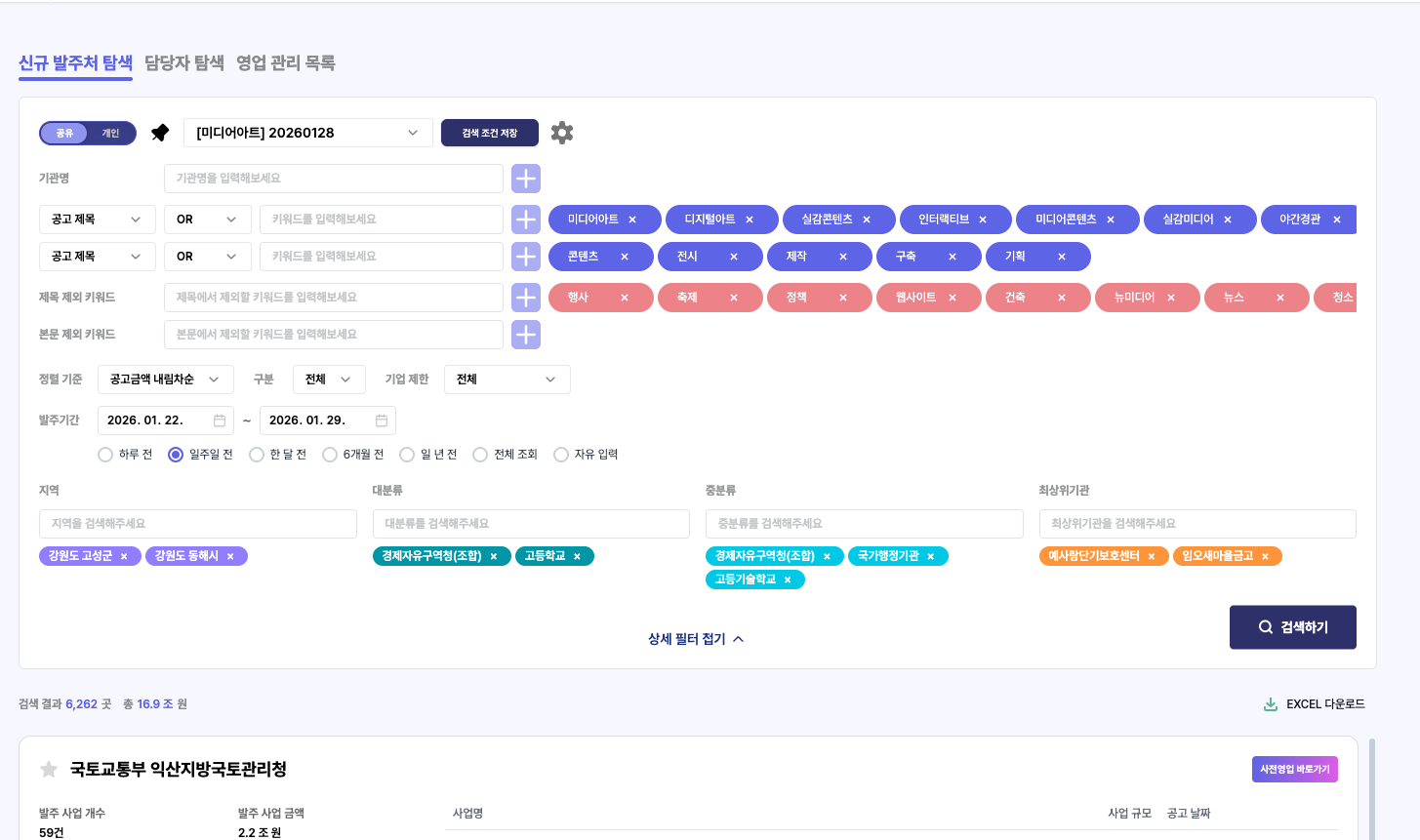Image resolution: width=1420 pixels, height=840 pixels.
Task: Select the 전체 조회 radio button
Action: (x=480, y=454)
